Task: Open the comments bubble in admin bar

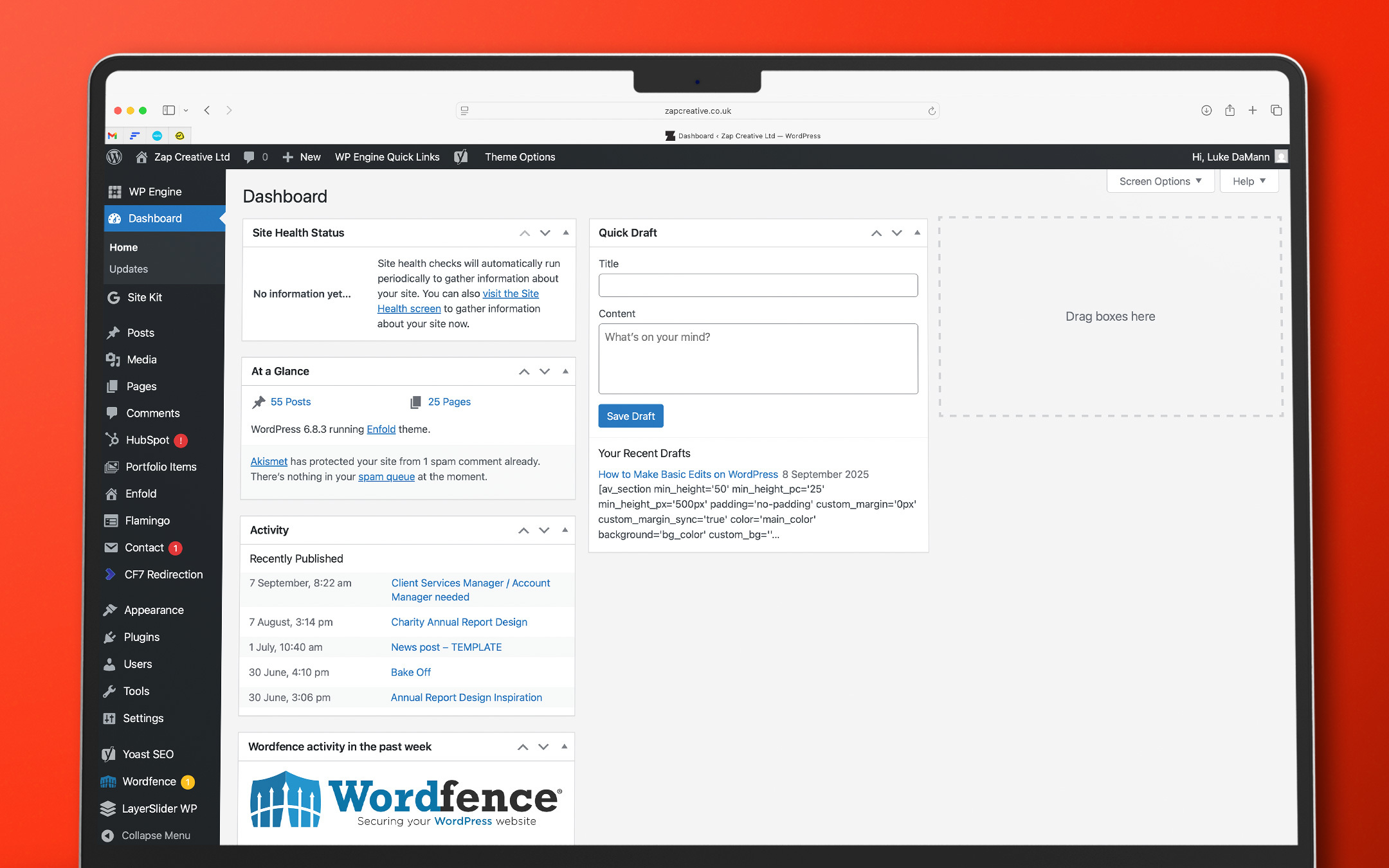Action: click(x=250, y=157)
